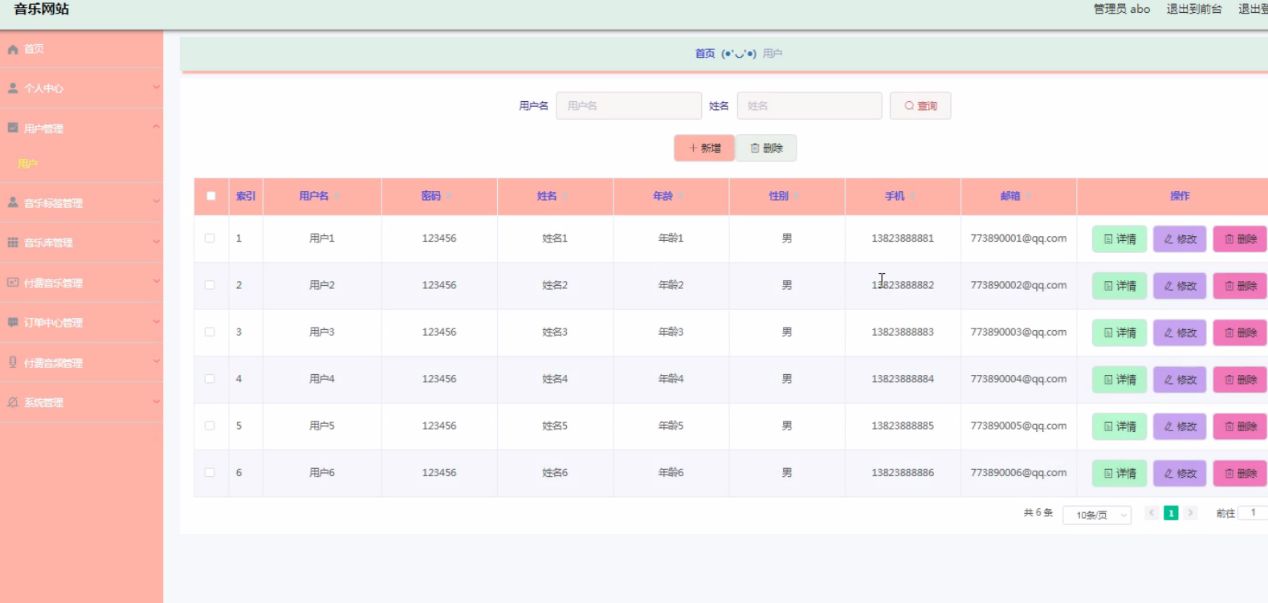Click the 查询 search button
This screenshot has height=603, width=1268.
click(x=920, y=106)
